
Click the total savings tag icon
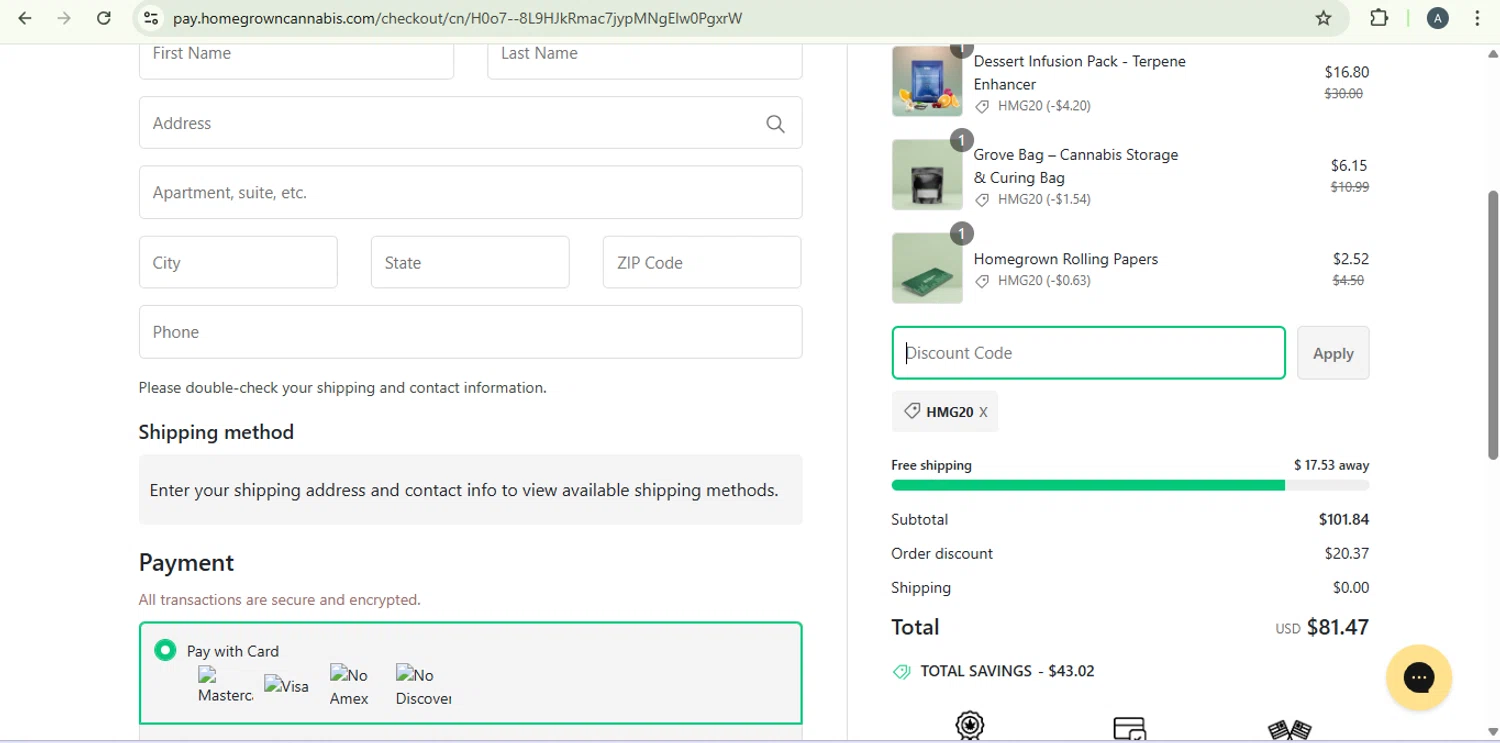tap(901, 672)
